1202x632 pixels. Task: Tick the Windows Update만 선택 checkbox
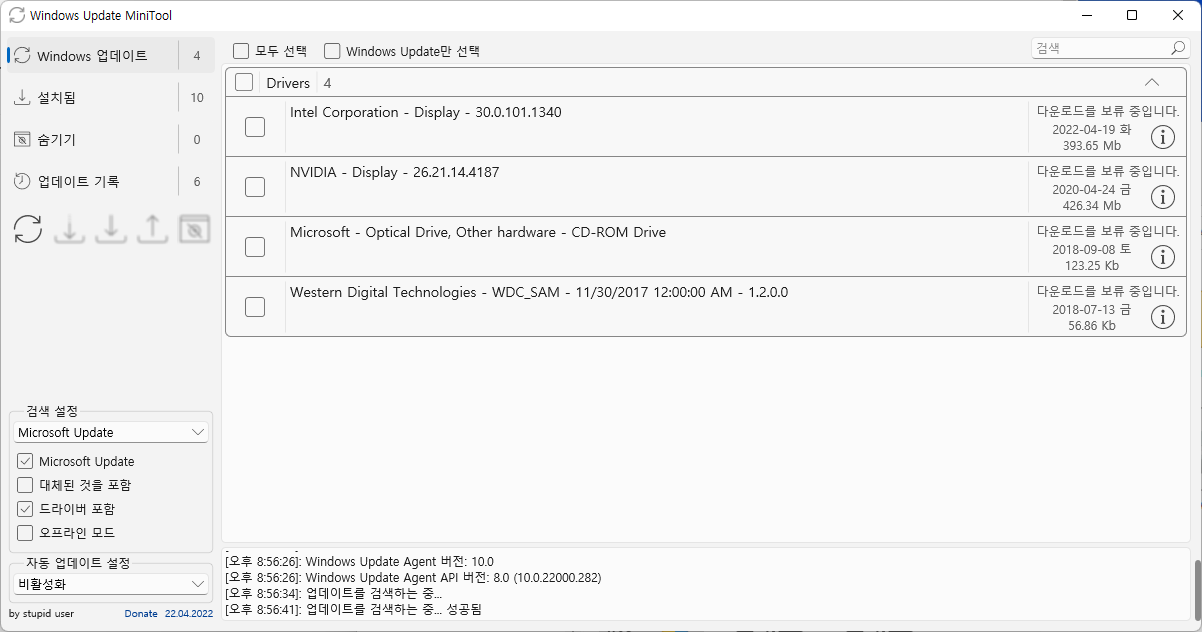tap(332, 51)
